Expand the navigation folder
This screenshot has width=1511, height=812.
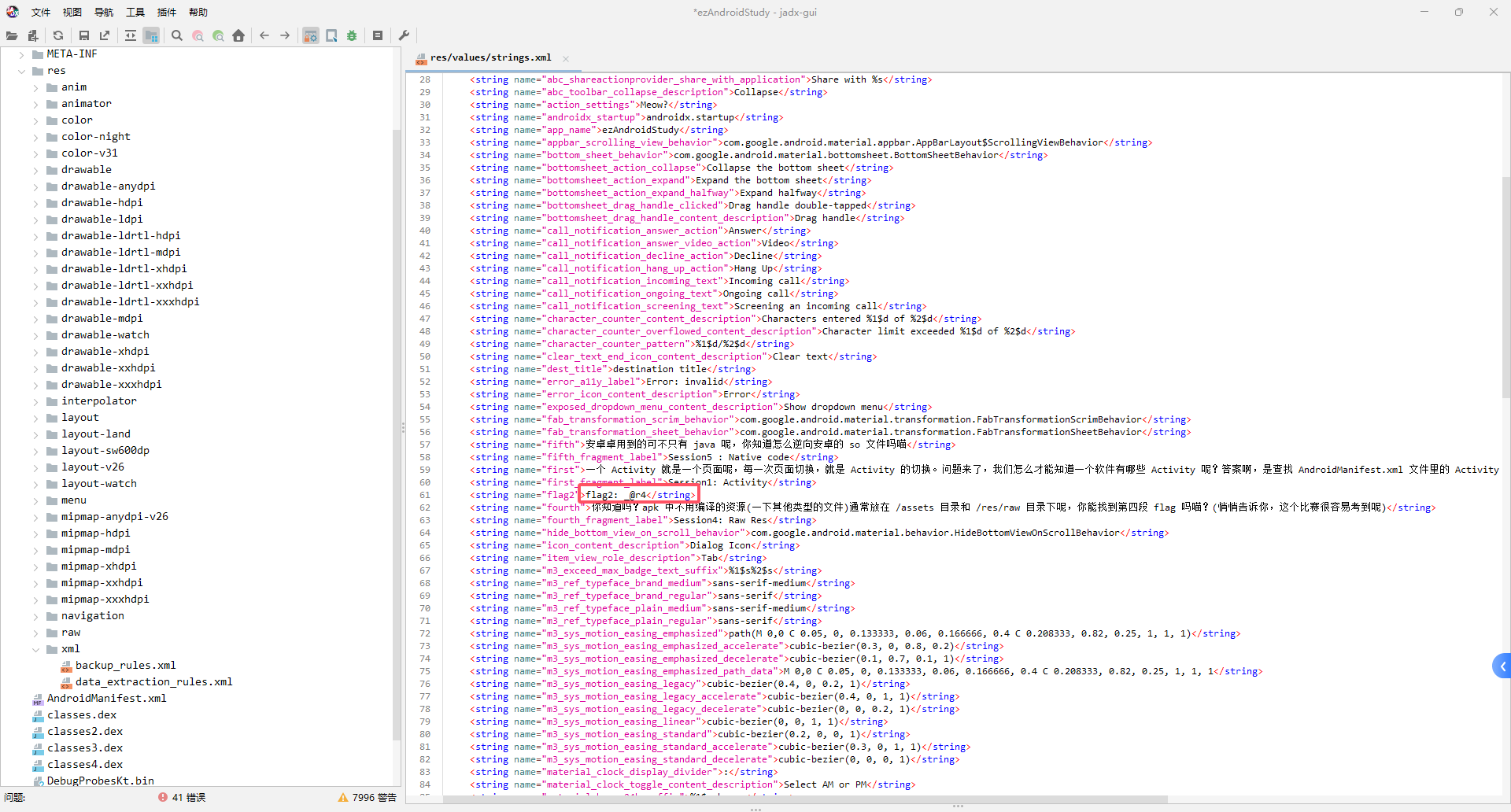tap(36, 616)
